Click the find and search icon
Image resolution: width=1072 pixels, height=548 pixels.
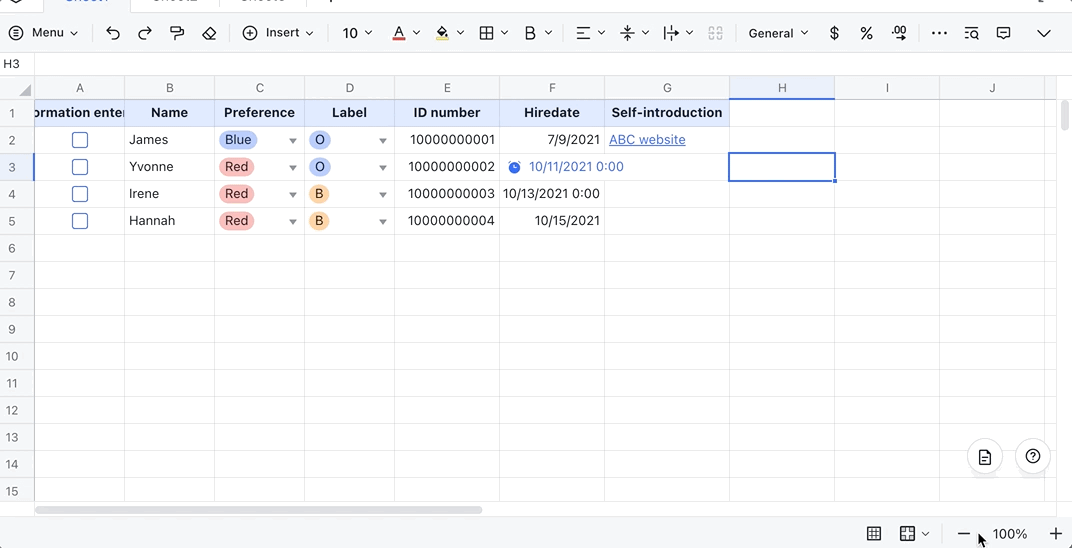[x=971, y=33]
